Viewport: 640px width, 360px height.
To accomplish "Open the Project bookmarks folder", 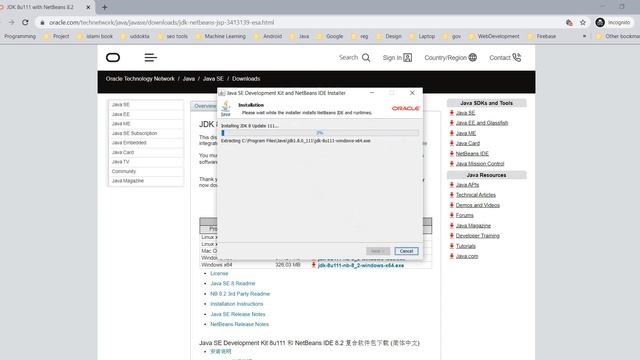I will (x=56, y=36).
